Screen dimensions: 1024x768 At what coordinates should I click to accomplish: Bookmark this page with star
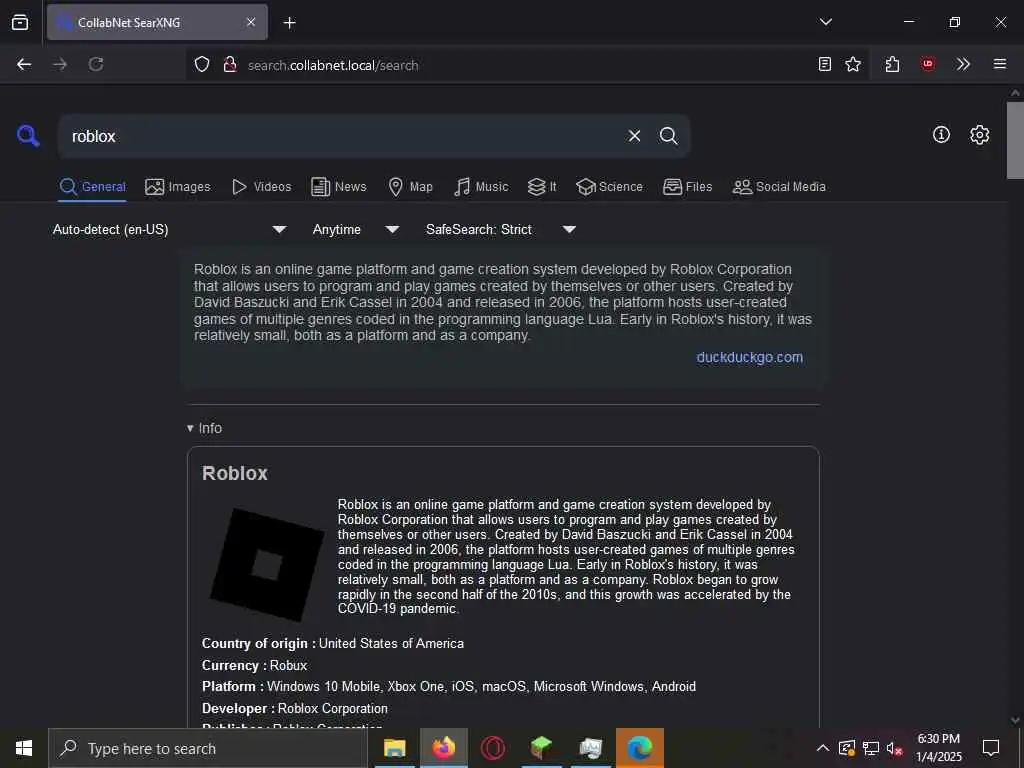[853, 64]
